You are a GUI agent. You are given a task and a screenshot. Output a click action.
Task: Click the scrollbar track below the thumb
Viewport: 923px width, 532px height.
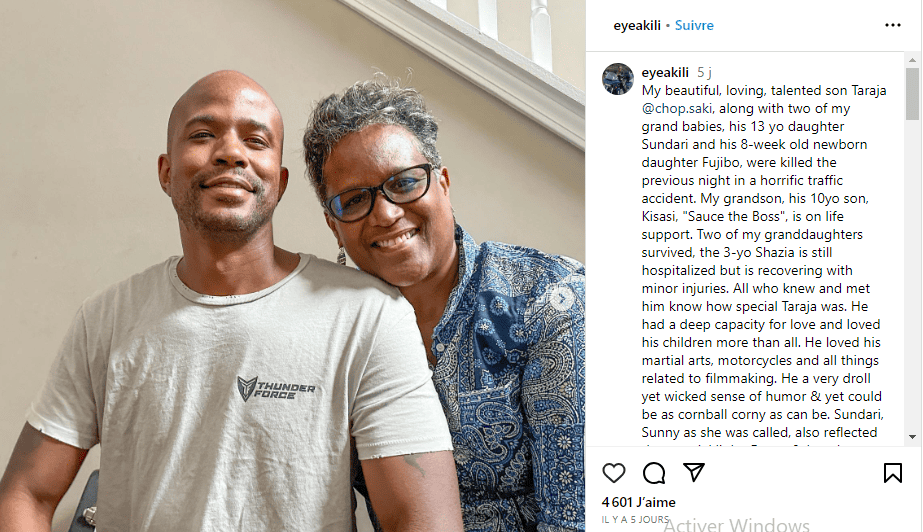(x=912, y=275)
